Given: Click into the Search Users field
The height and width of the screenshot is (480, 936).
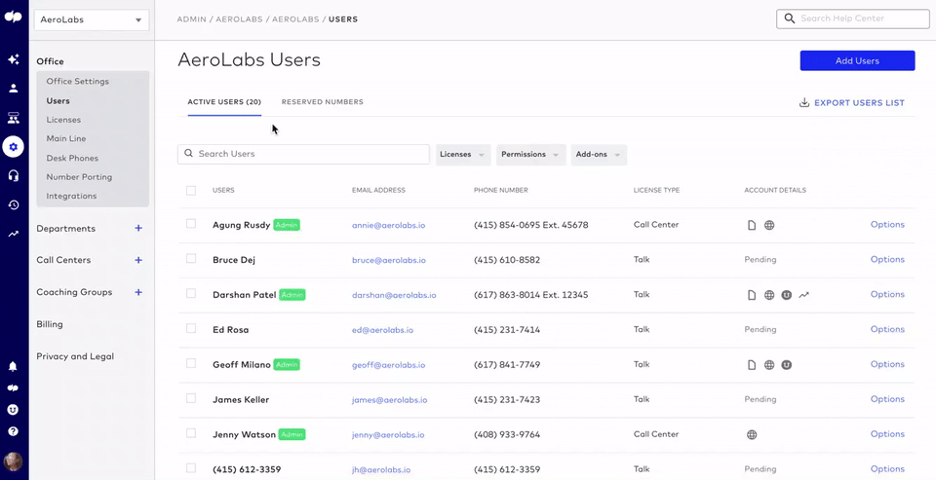Looking at the screenshot, I should click(x=303, y=154).
